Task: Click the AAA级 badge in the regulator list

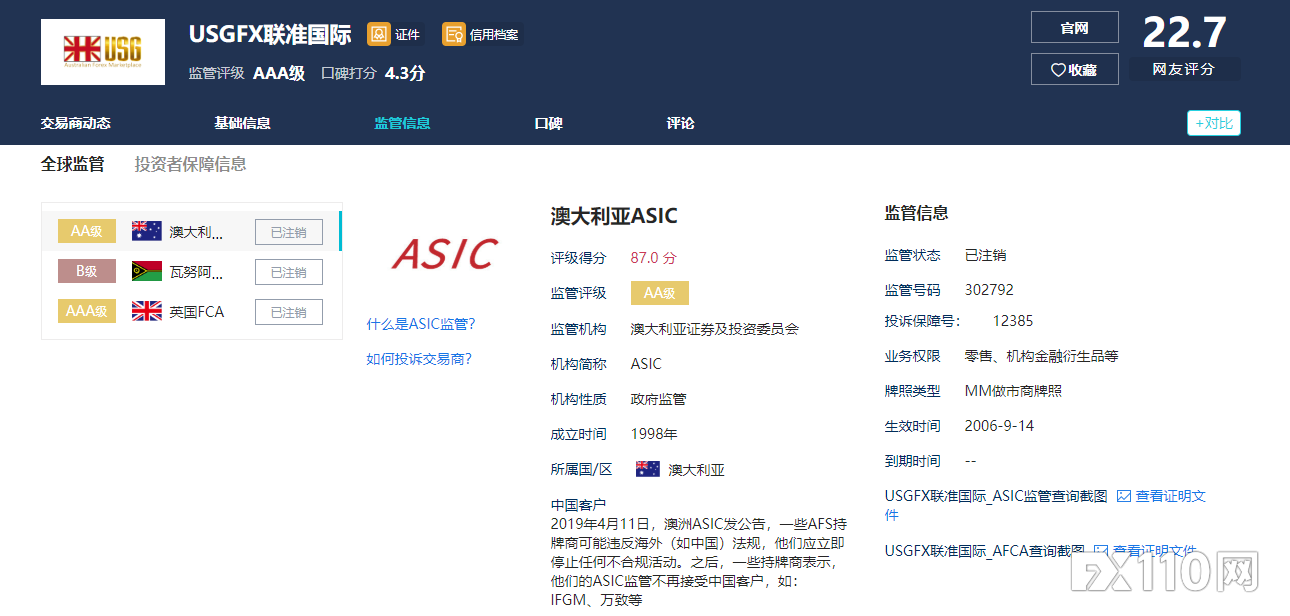Action: point(87,311)
